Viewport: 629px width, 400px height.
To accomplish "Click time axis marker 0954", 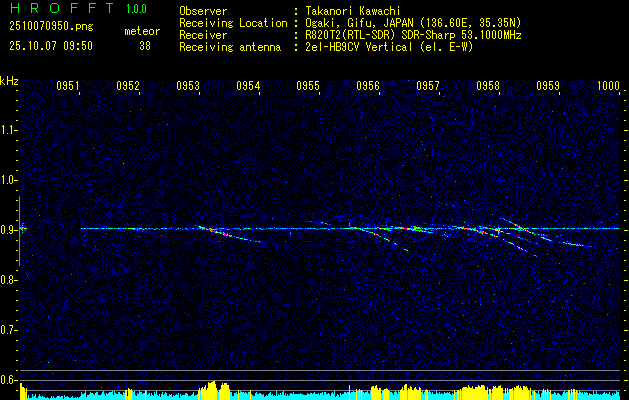I will (248, 85).
